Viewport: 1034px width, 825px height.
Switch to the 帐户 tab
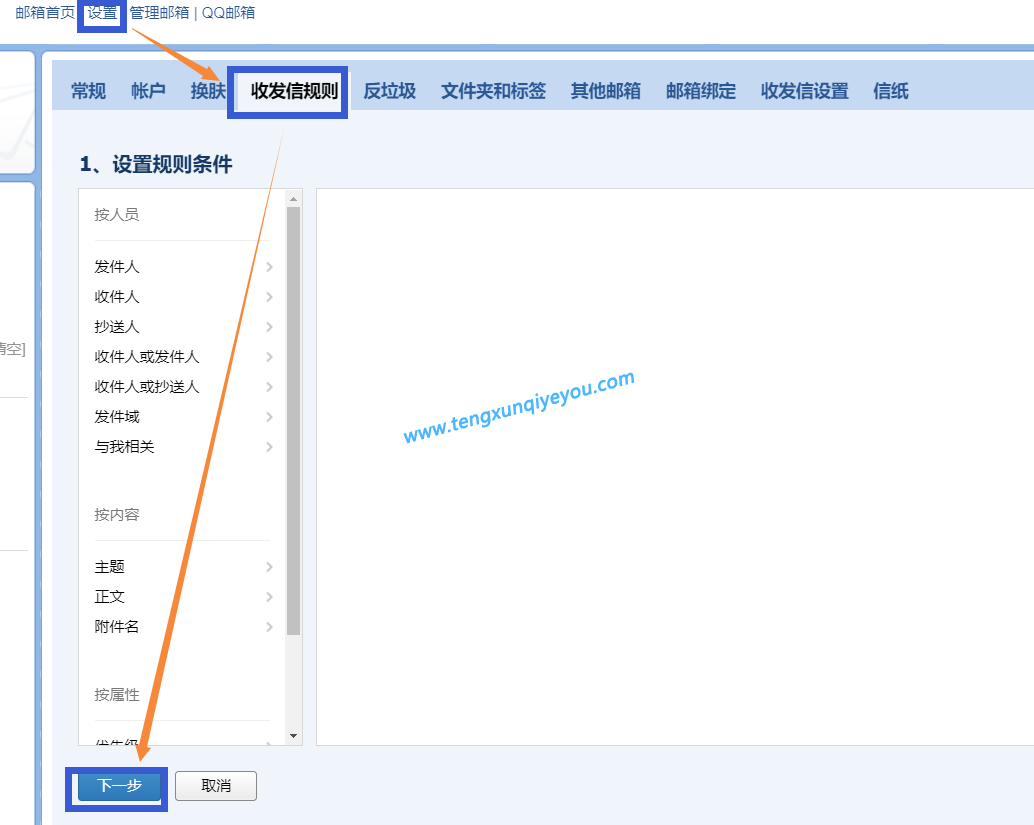coord(148,91)
